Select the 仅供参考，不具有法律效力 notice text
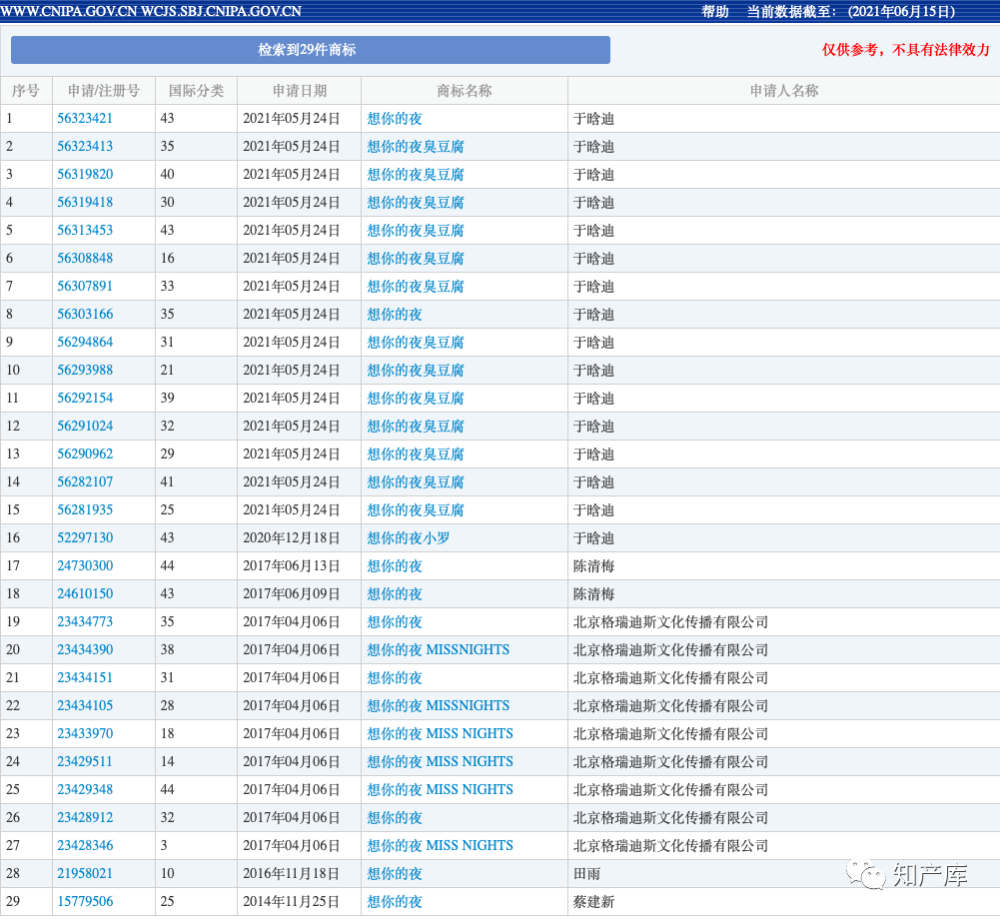This screenshot has height=919, width=1000. coord(906,50)
